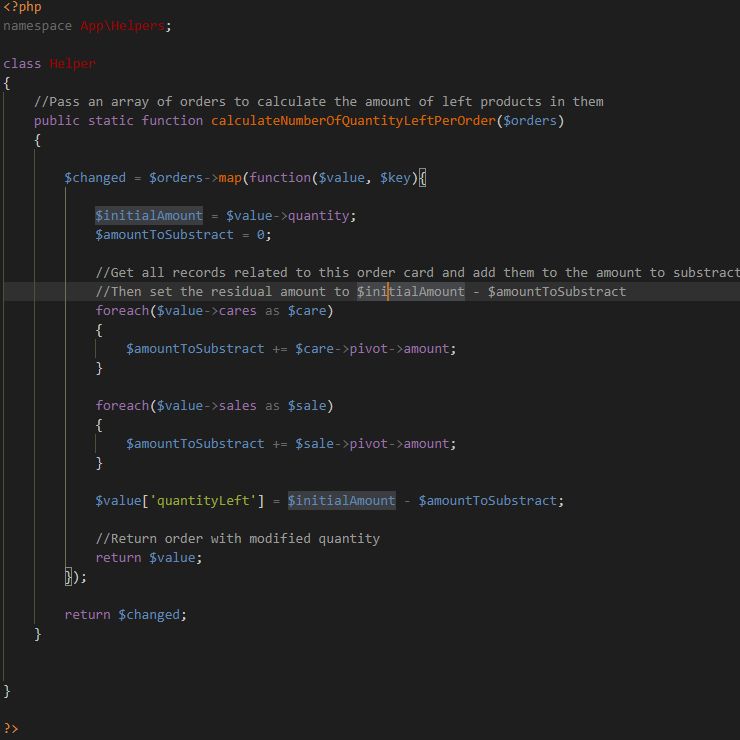Click the App\Helpers namespace name
Viewport: 740px width, 740px height.
point(123,26)
